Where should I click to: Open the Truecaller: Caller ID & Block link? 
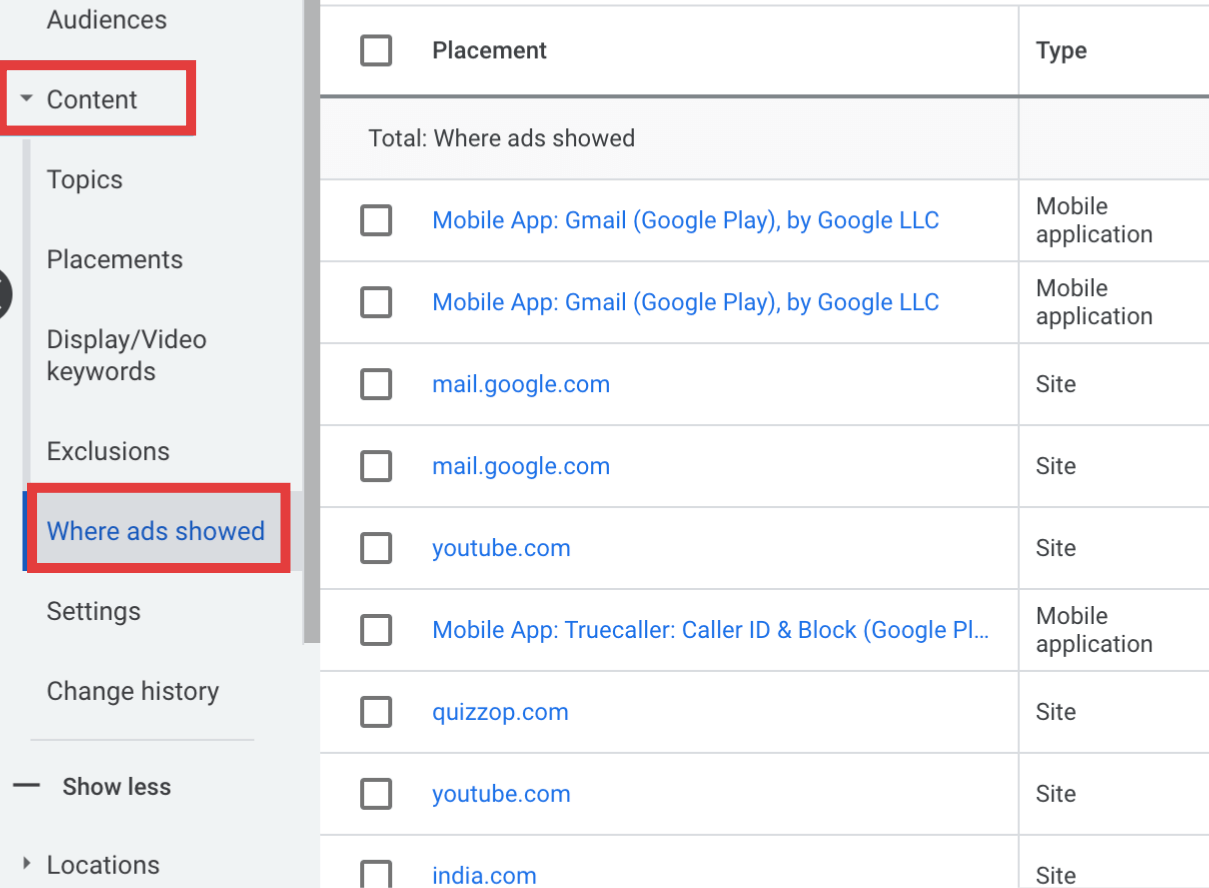(711, 630)
